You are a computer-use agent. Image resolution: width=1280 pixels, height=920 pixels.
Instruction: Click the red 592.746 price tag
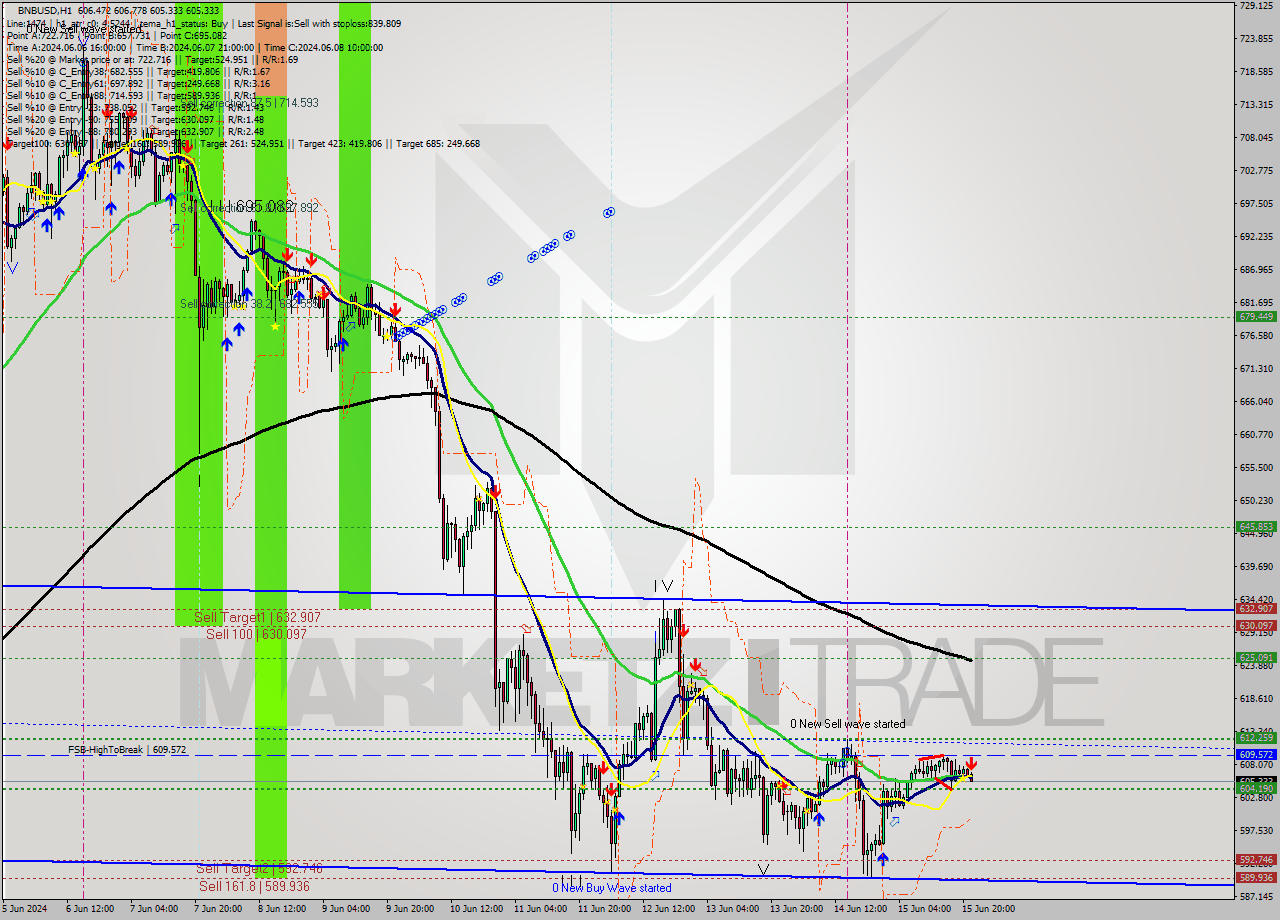[1256, 859]
